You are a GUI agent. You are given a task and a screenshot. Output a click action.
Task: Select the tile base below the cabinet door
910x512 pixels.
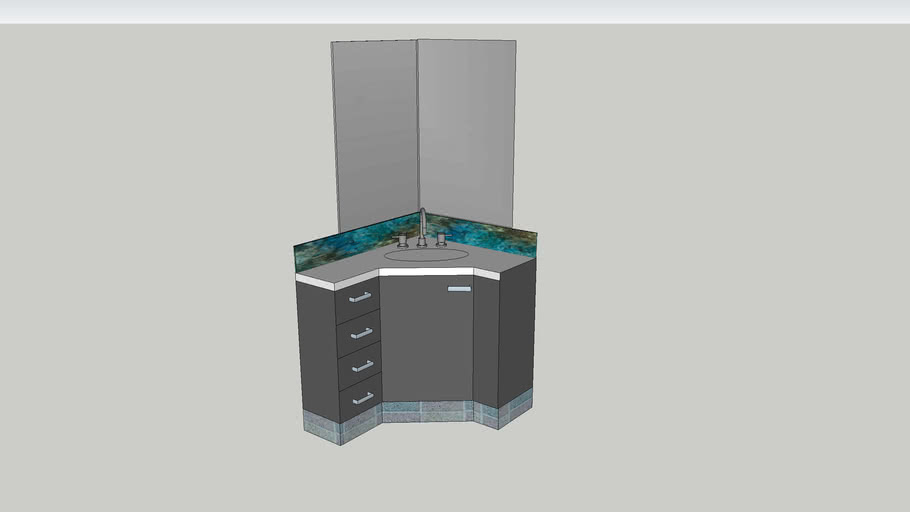pyautogui.click(x=427, y=411)
